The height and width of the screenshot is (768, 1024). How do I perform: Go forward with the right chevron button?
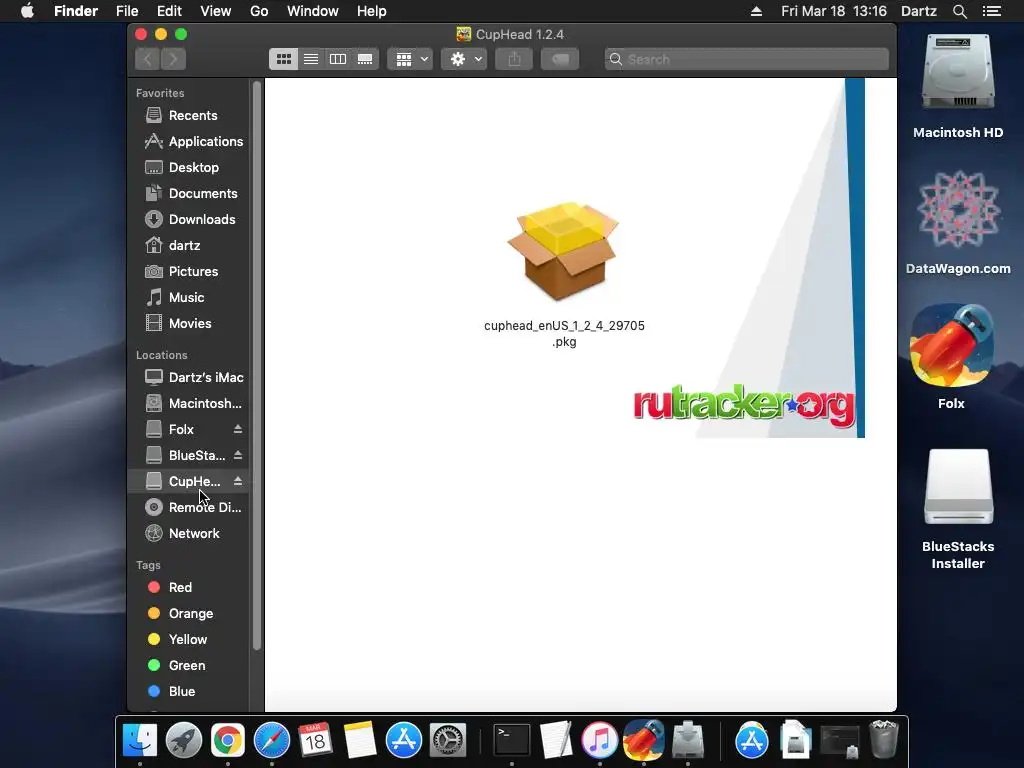[173, 59]
